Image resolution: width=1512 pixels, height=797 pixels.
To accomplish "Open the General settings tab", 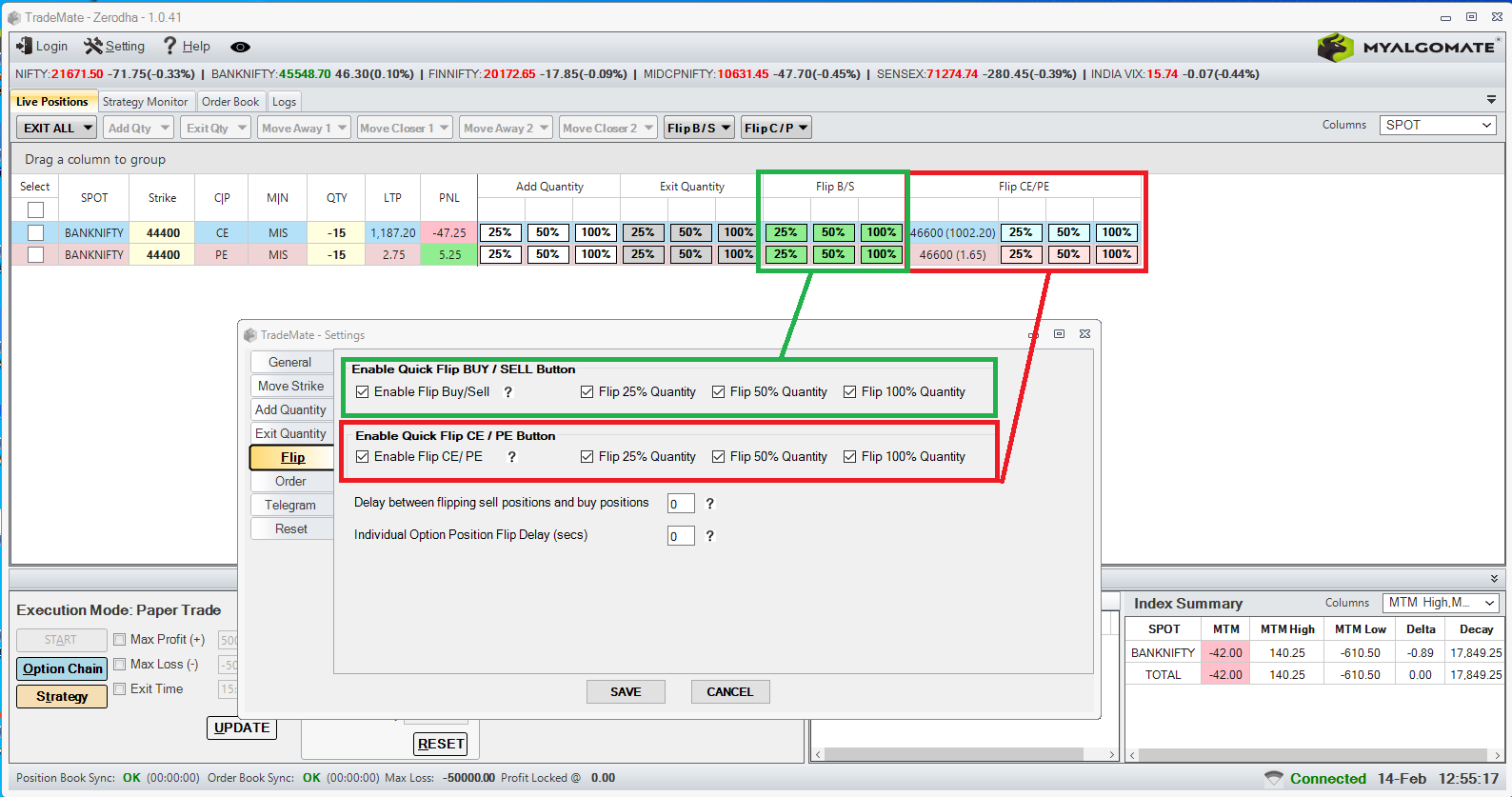I will click(290, 363).
